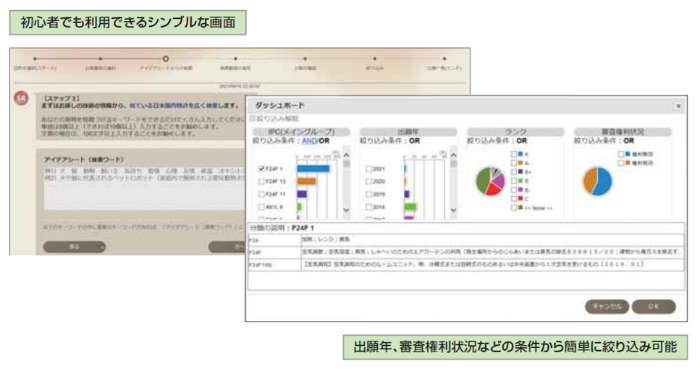Click the ランク panel header
The height and width of the screenshot is (369, 700).
pos(515,132)
